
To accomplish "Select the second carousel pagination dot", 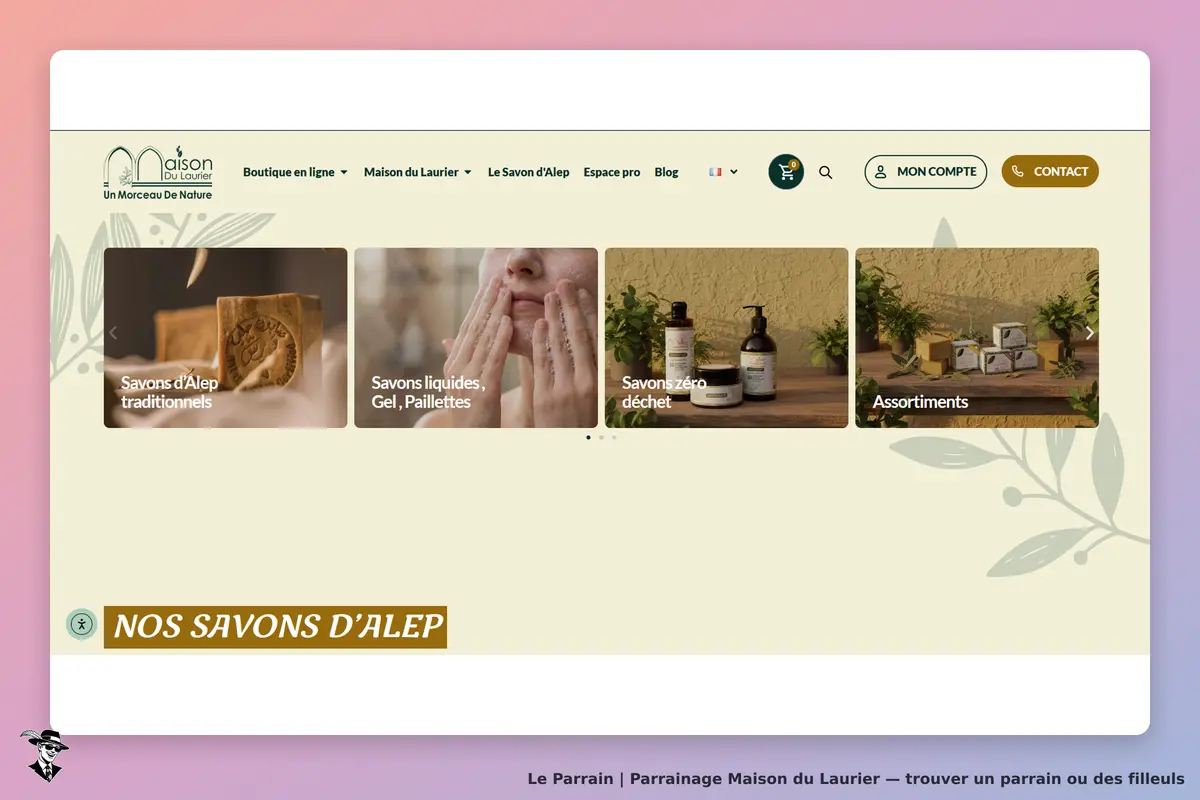I will [x=601, y=437].
